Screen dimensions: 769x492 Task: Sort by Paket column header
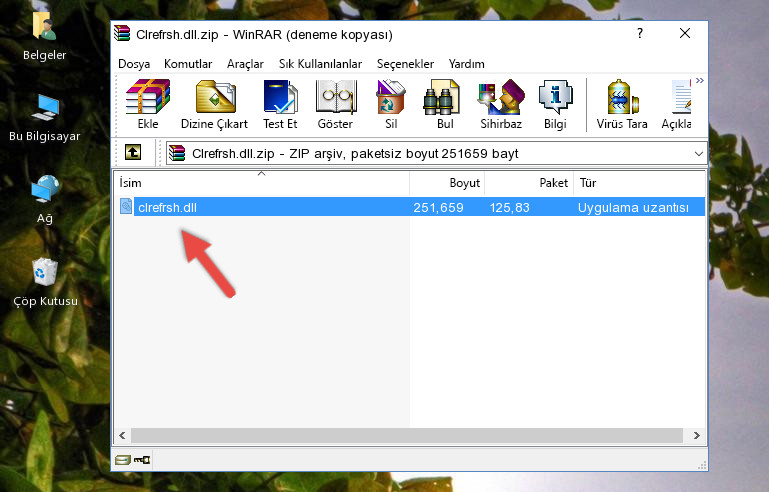[529, 183]
